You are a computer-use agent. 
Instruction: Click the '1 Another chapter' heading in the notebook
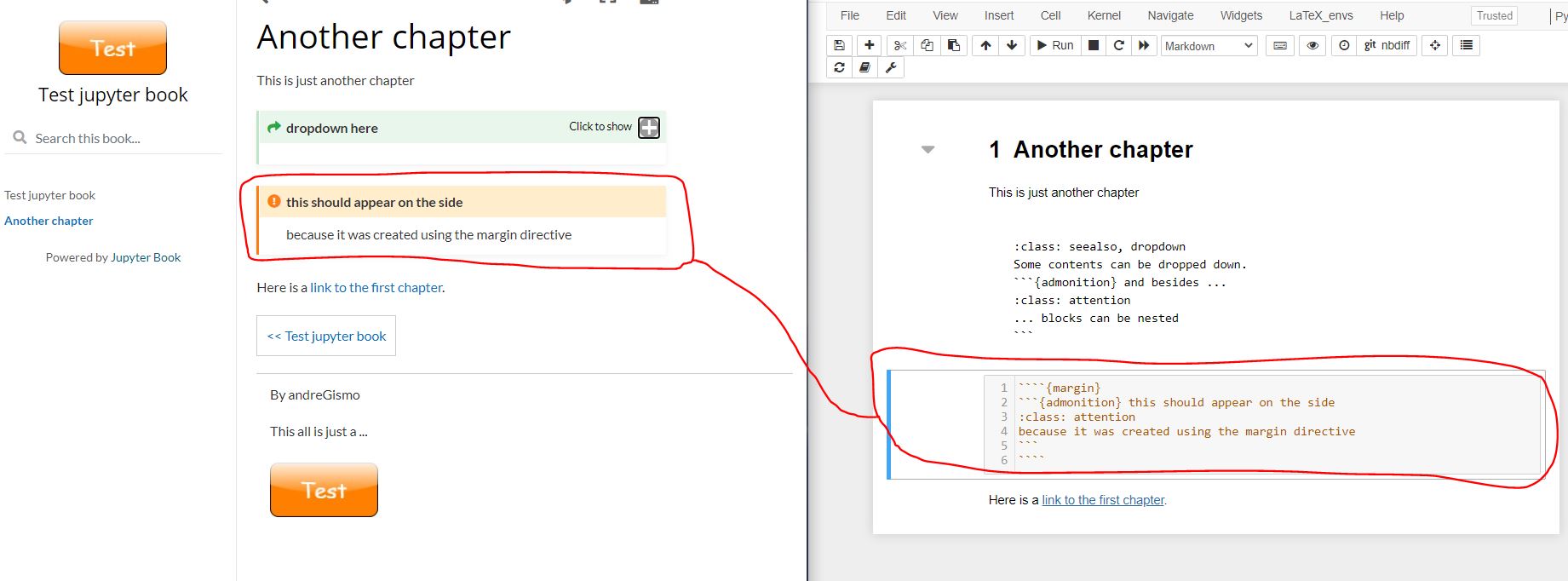point(1091,150)
